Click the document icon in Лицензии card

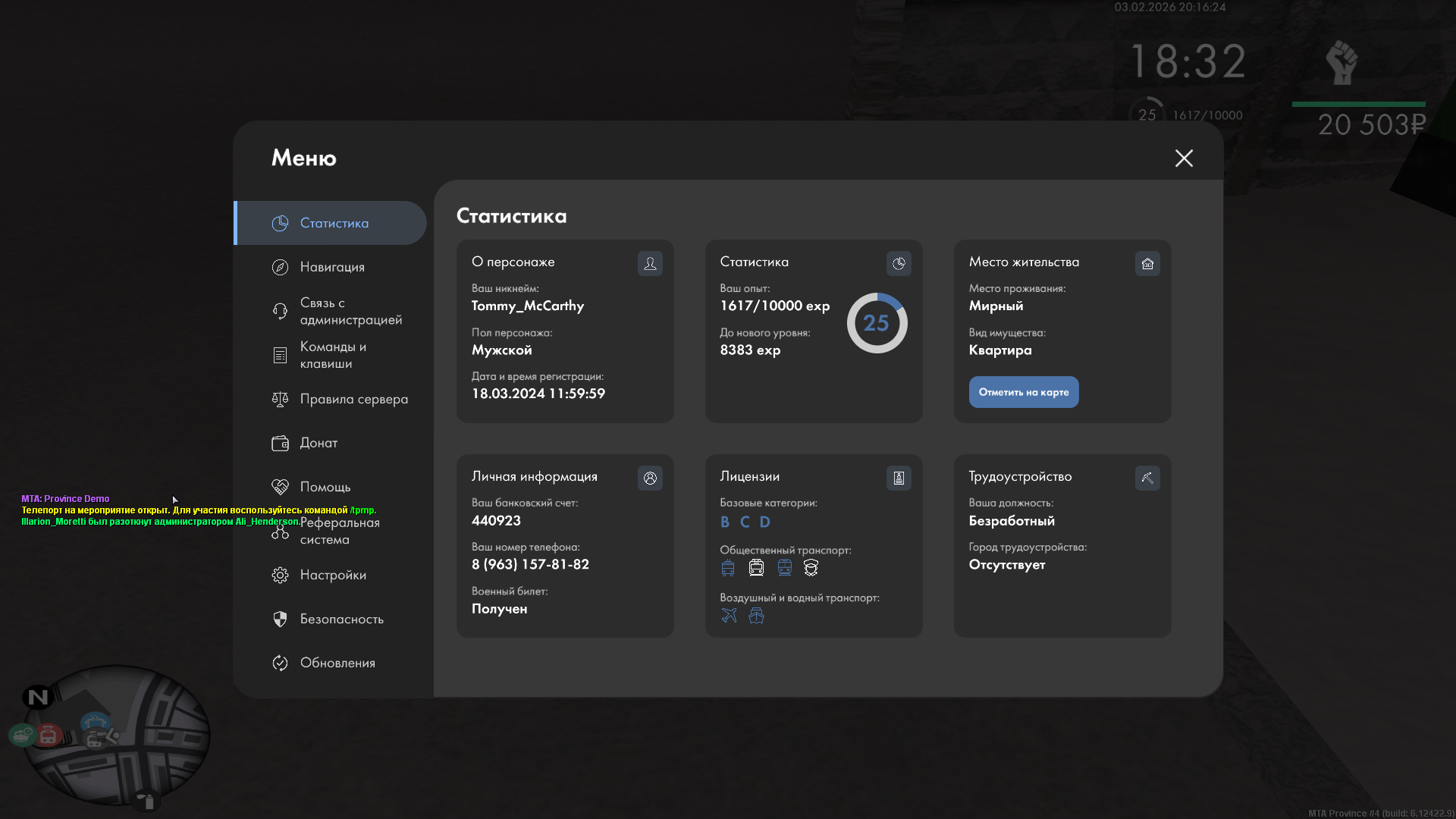pyautogui.click(x=899, y=478)
